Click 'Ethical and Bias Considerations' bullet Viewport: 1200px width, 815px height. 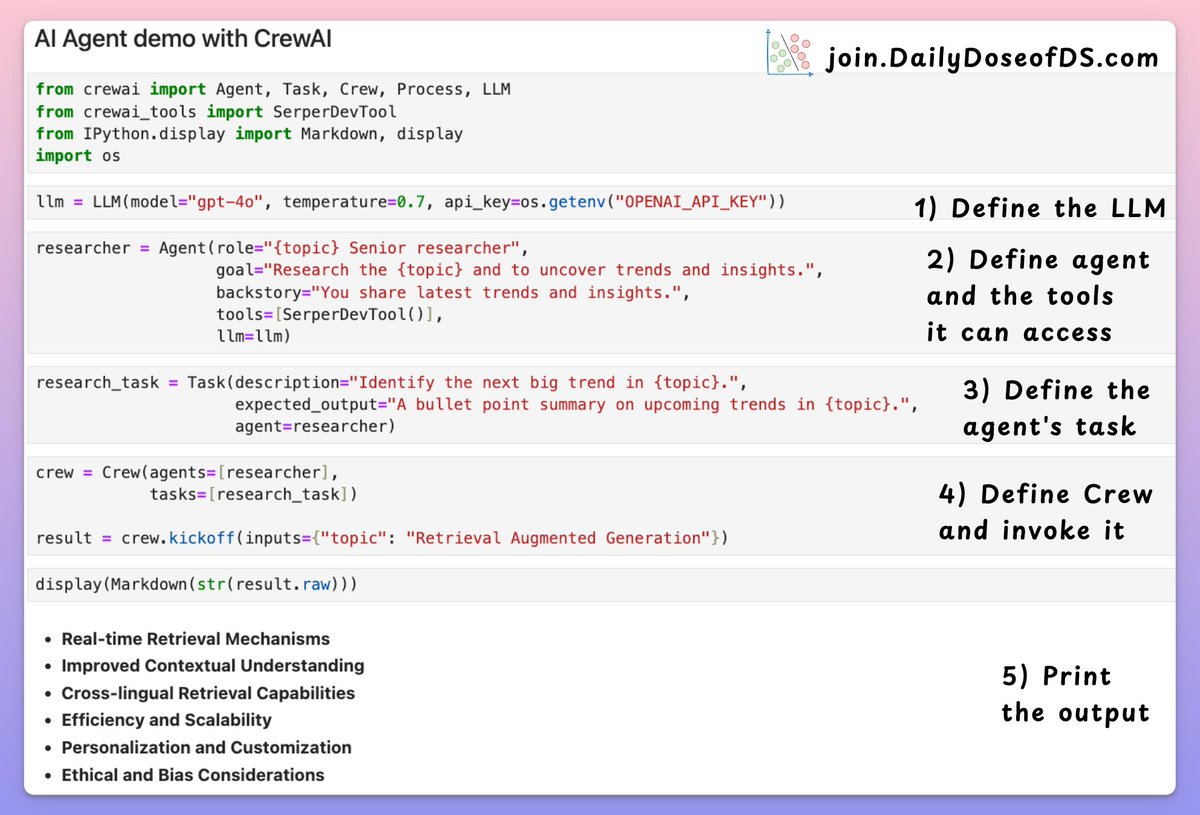(x=193, y=775)
